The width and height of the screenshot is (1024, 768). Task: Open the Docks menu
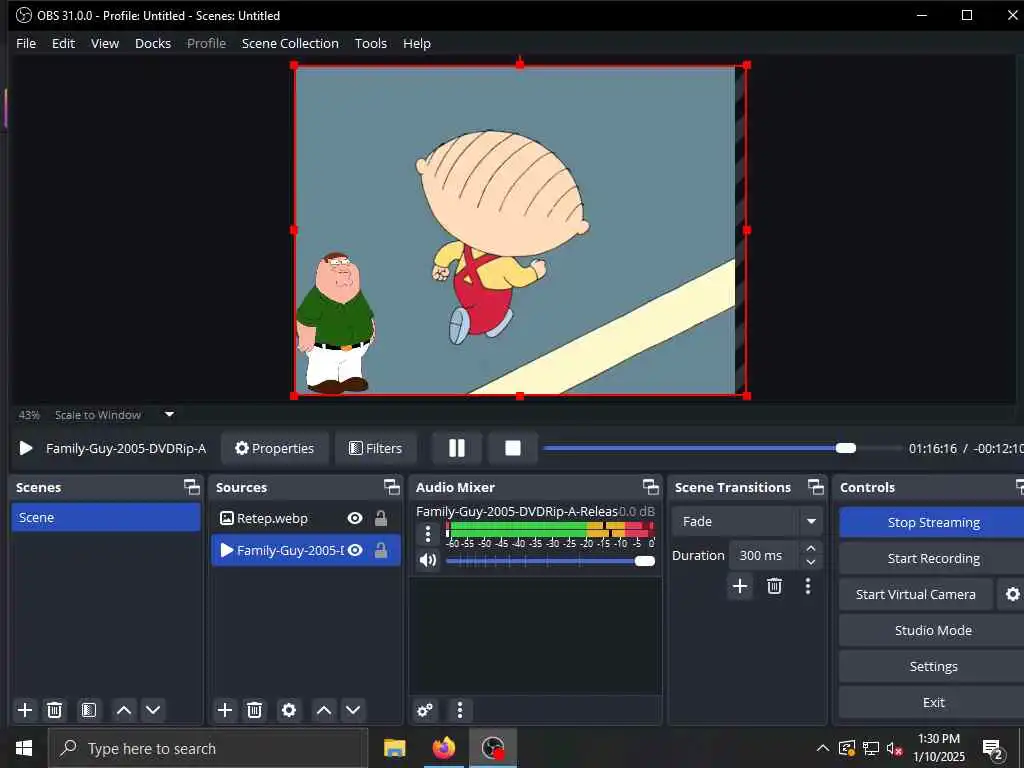[153, 43]
